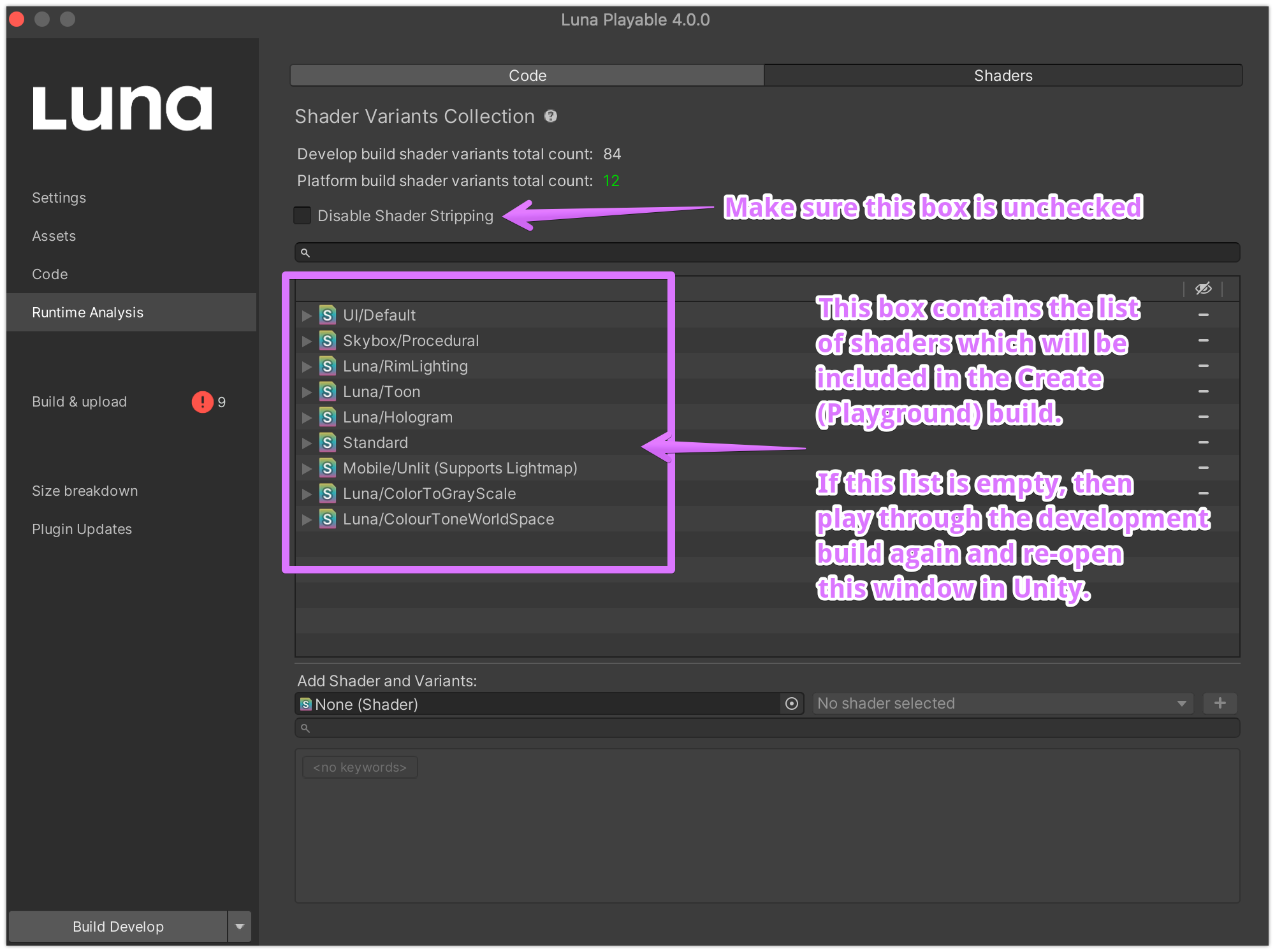Click the Build Develop button

(x=118, y=927)
